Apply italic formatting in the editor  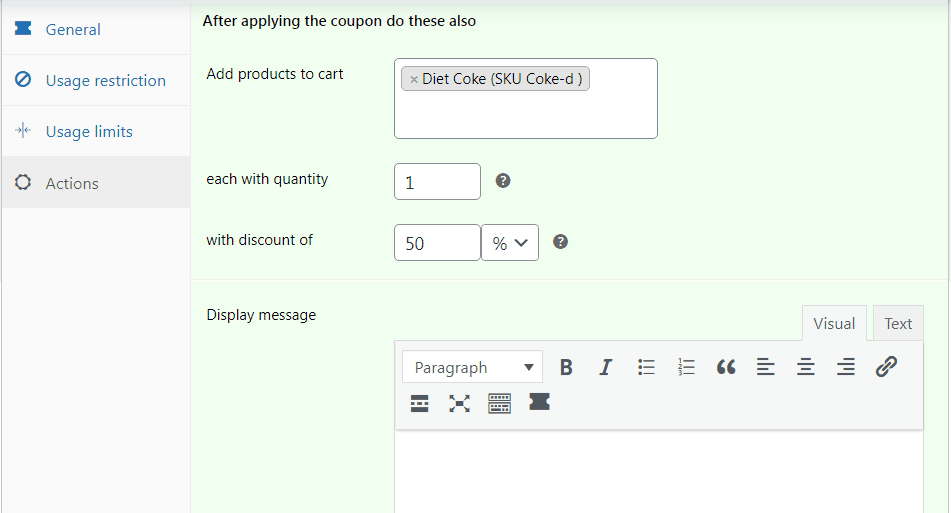(x=605, y=367)
